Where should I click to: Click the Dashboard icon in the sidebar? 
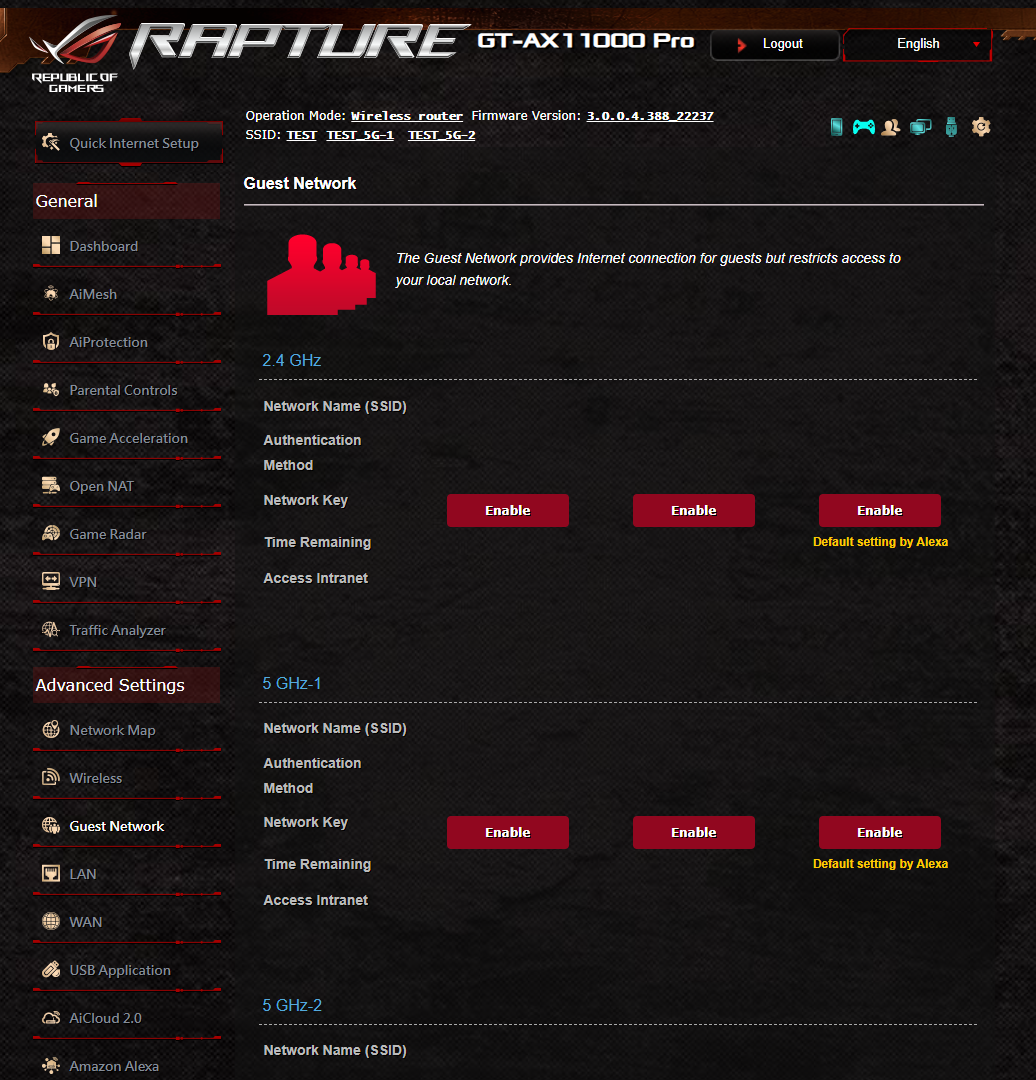(x=51, y=245)
